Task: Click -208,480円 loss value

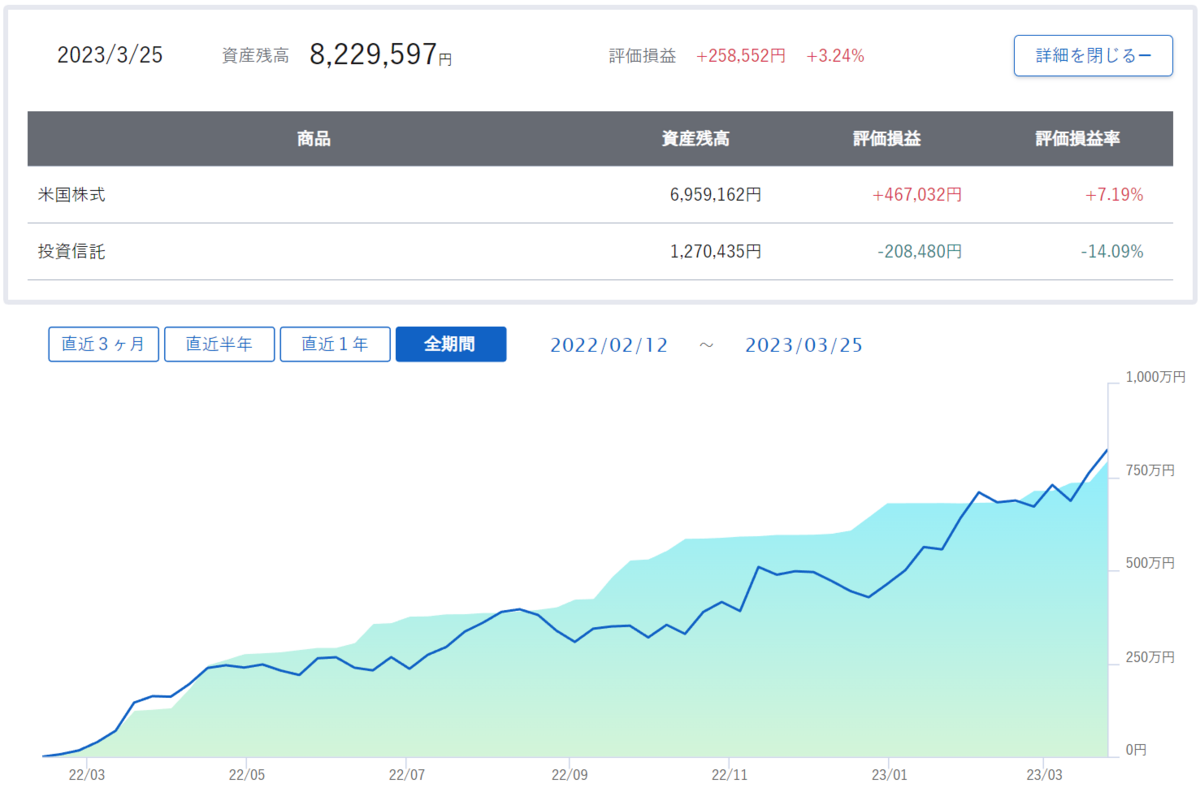Action: 919,252
